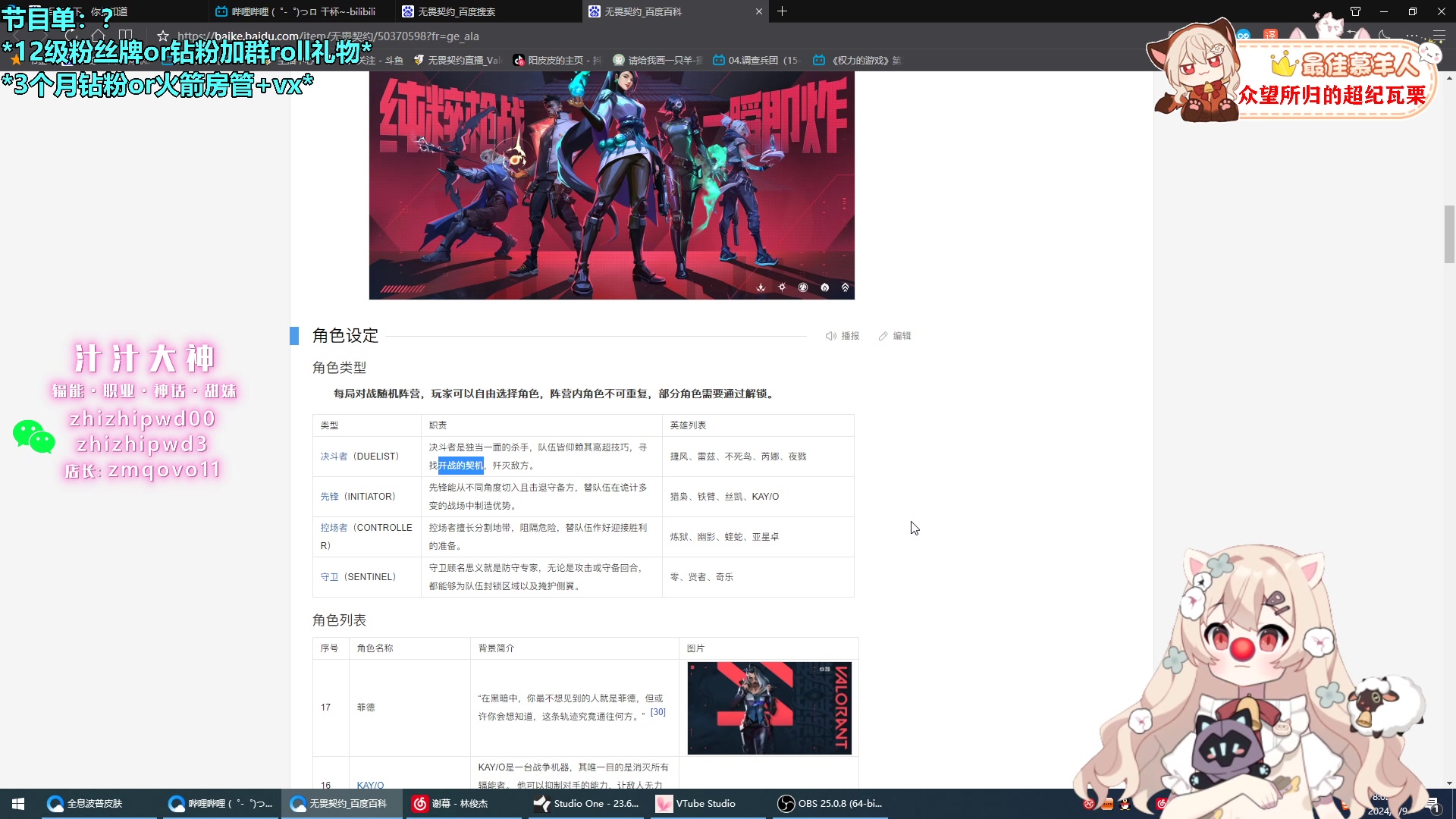Click the scrollbar down arrow
The width and height of the screenshot is (1456, 819).
pos(1449,783)
